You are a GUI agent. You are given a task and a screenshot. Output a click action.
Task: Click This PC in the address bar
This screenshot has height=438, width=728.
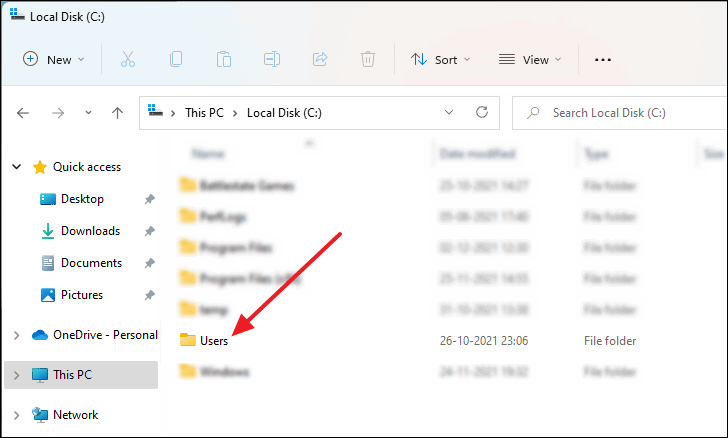pos(204,113)
